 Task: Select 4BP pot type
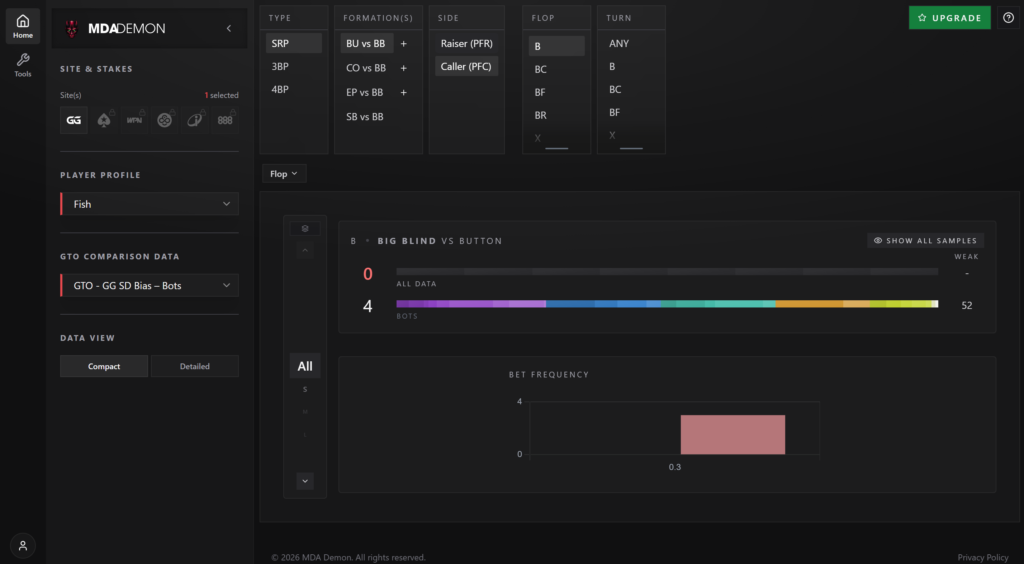[x=293, y=89]
